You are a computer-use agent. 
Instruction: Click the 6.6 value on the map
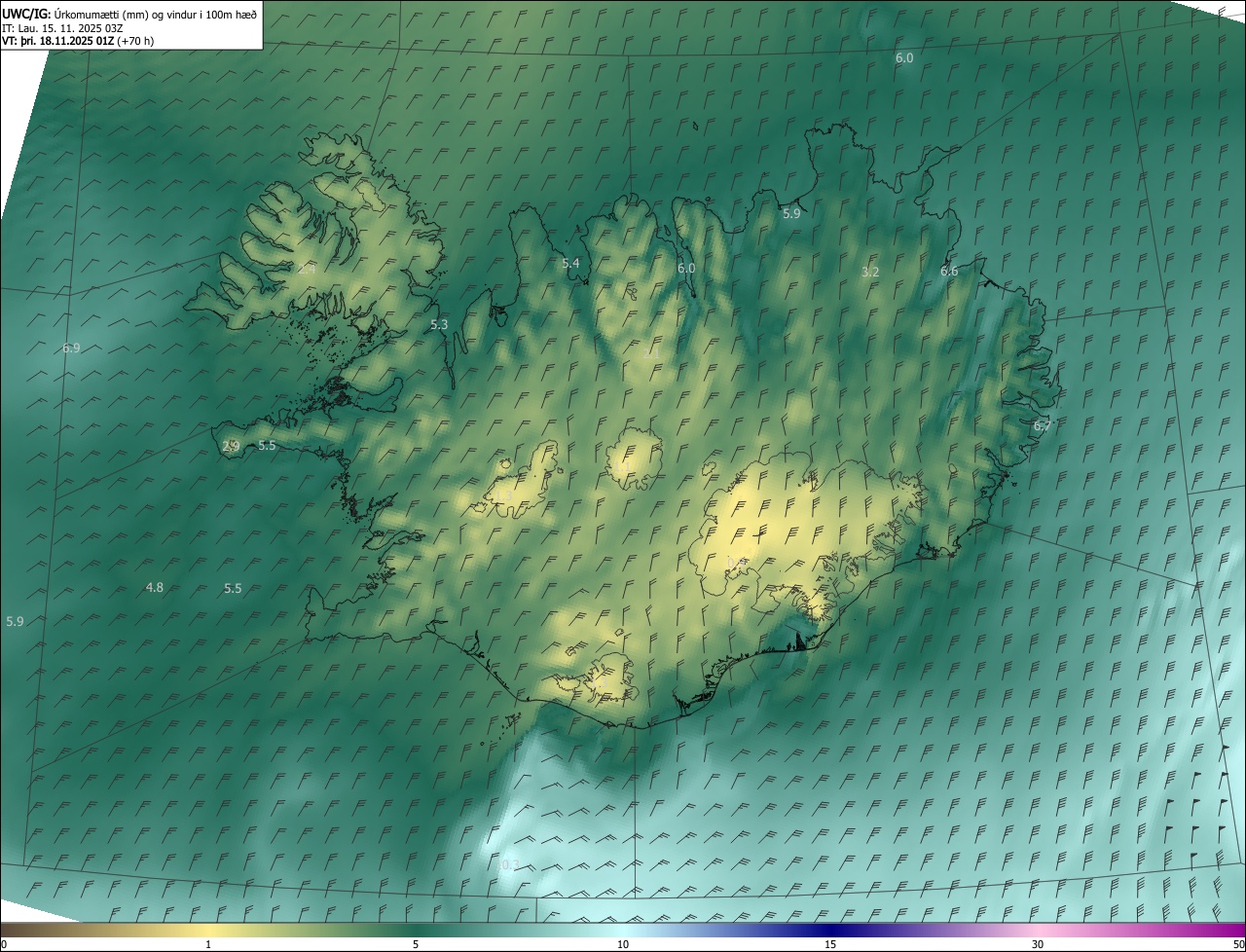tap(949, 271)
